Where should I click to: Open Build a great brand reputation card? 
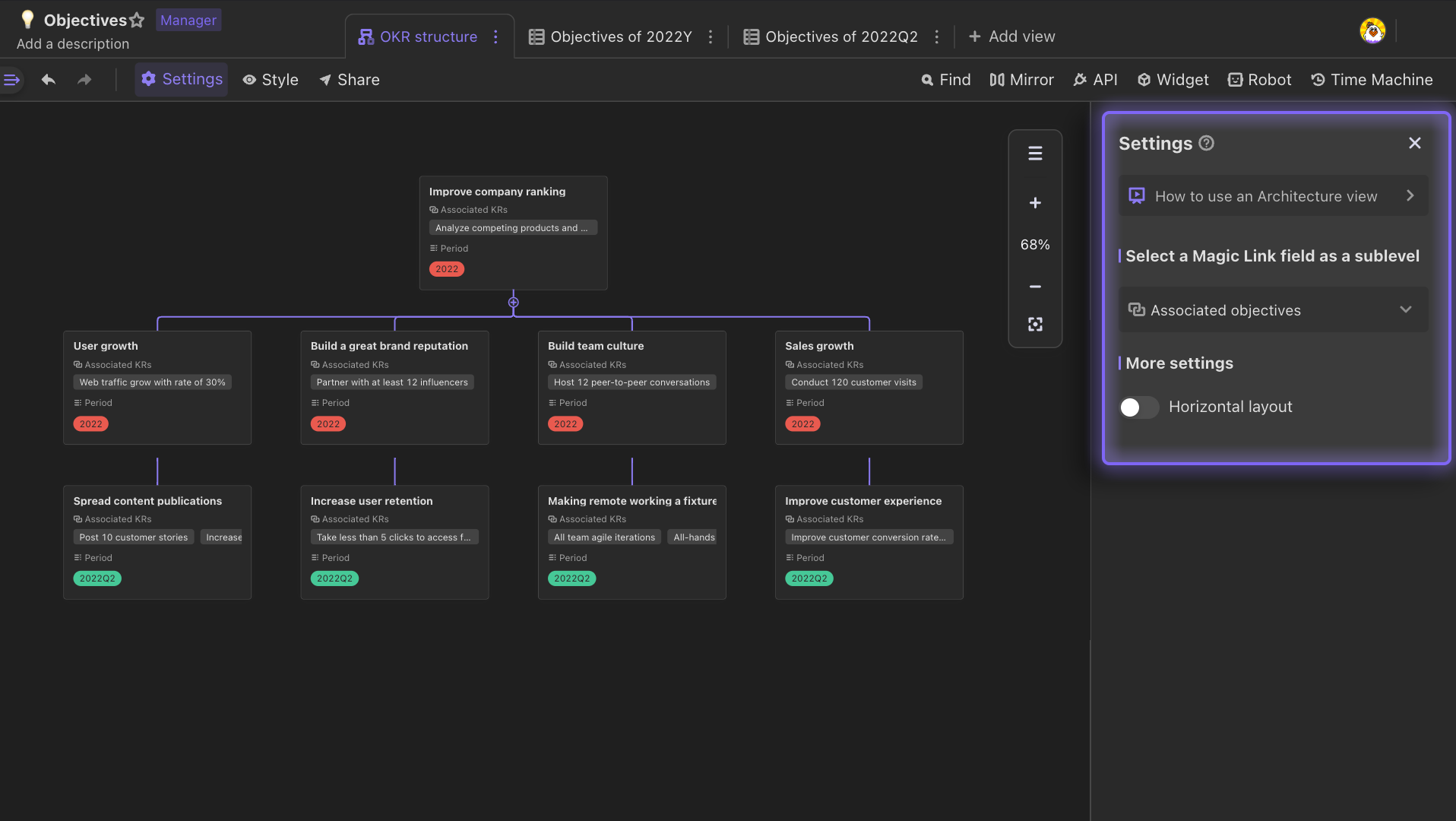pos(394,388)
